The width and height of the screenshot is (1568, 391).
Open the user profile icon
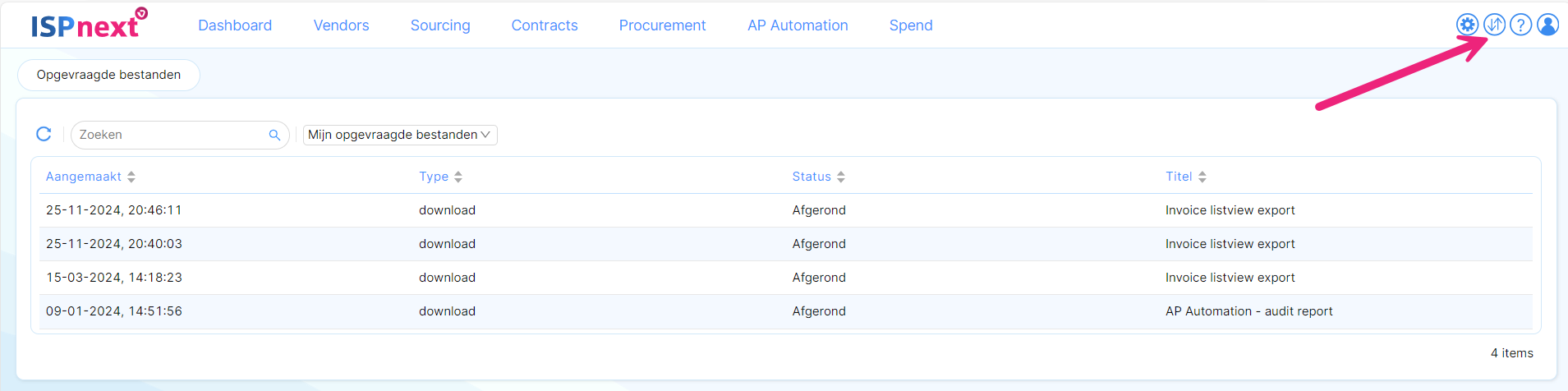1547,25
